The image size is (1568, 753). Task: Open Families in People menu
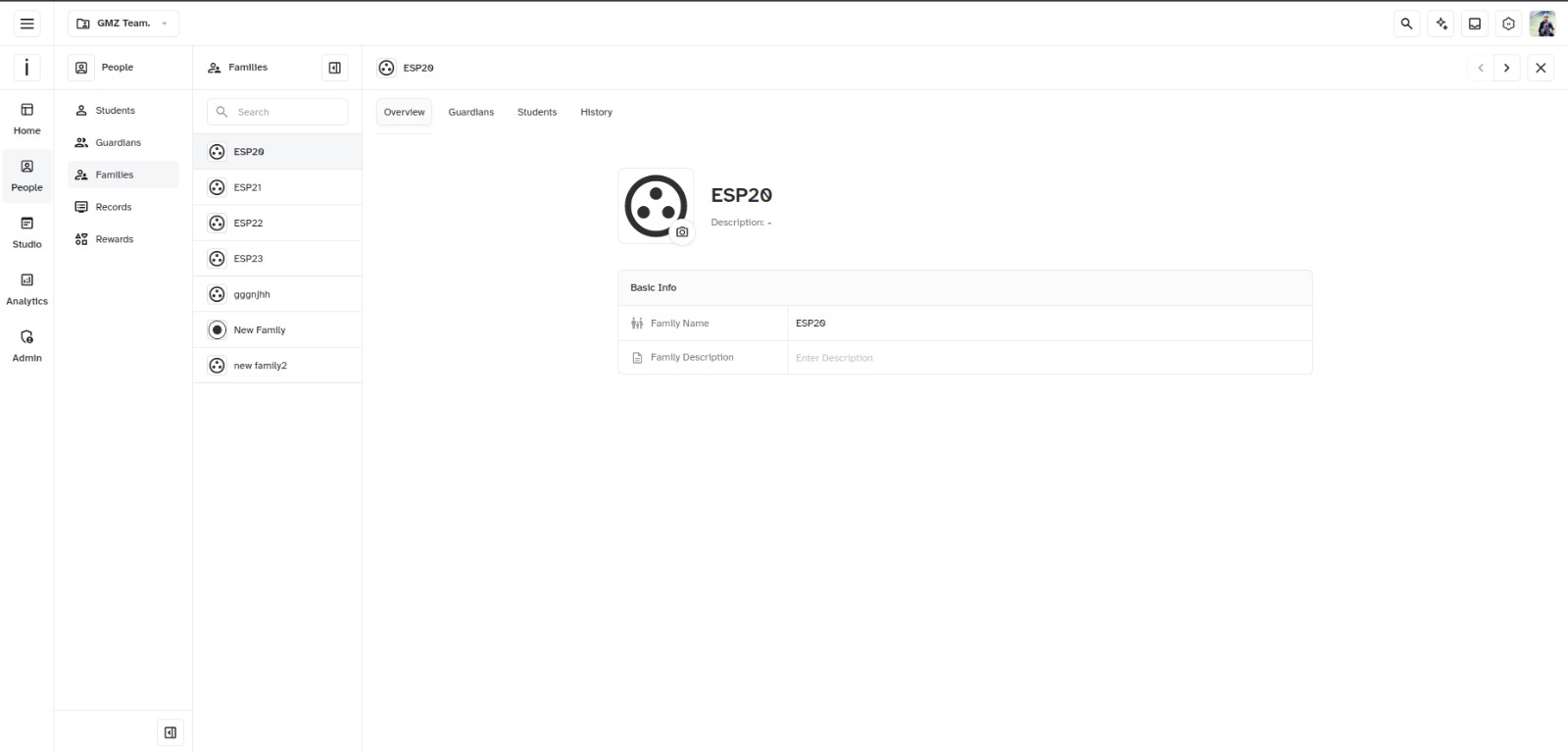click(123, 175)
